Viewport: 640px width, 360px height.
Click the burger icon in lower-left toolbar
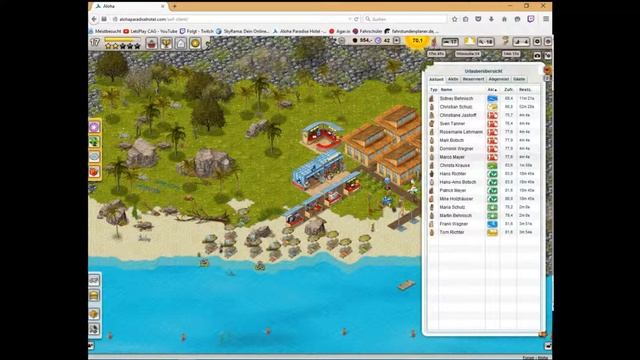coord(94,296)
